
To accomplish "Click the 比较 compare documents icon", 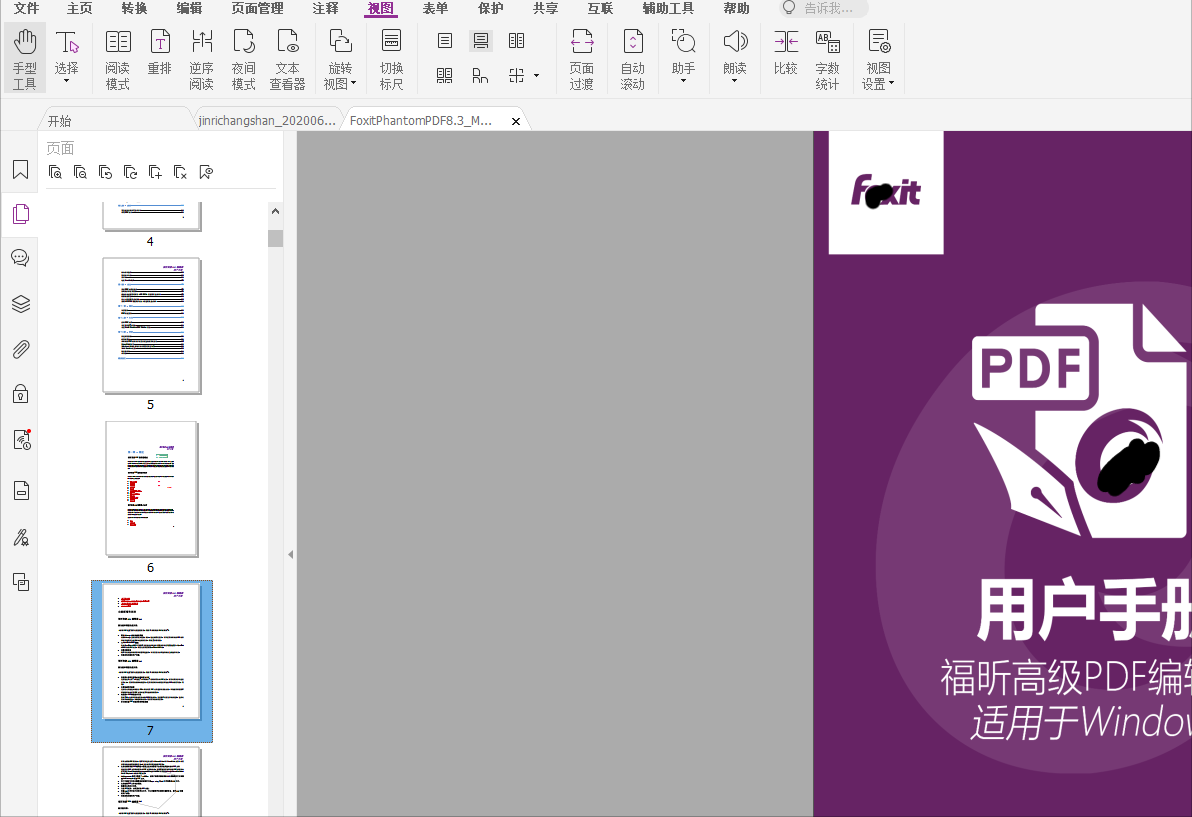I will click(x=785, y=52).
